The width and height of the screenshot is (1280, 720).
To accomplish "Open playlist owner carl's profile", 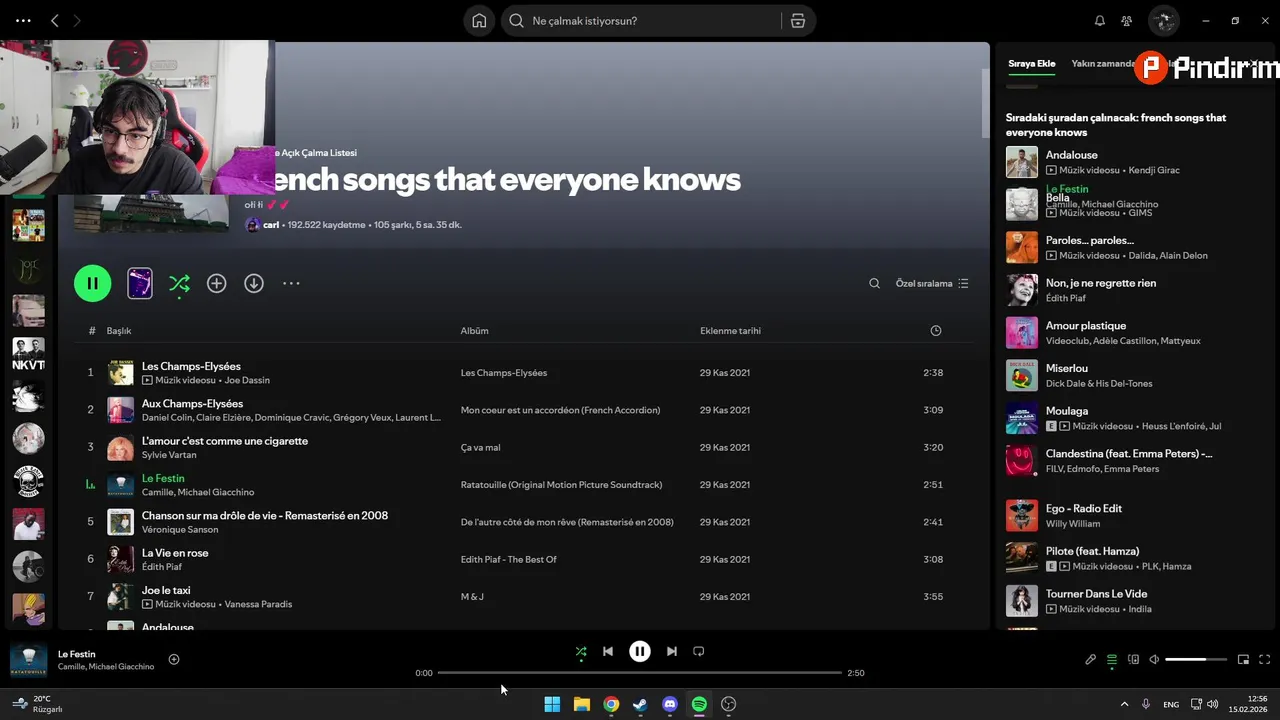I will tap(271, 225).
